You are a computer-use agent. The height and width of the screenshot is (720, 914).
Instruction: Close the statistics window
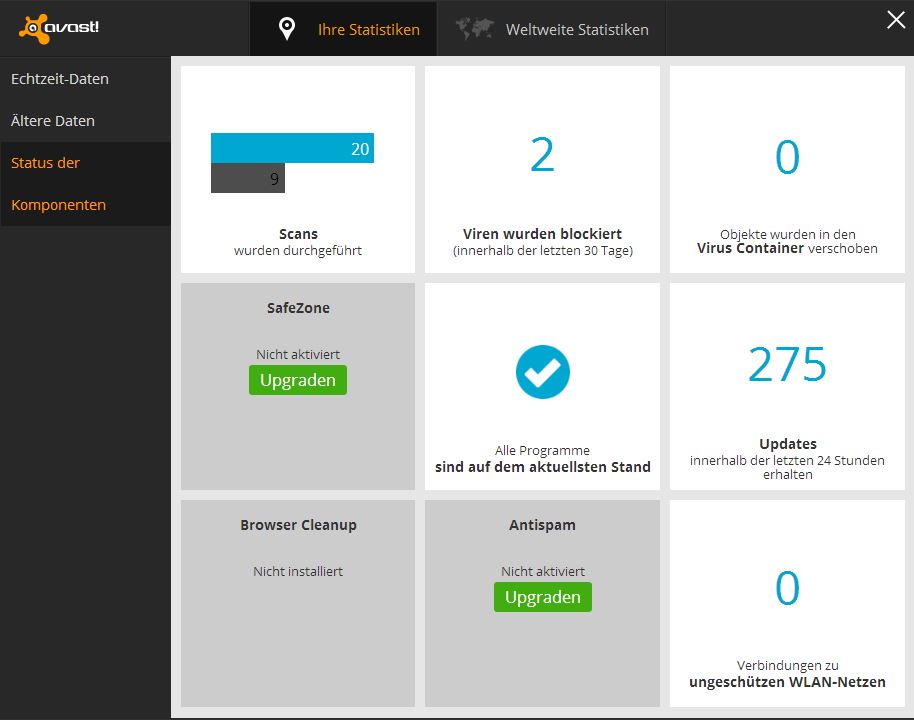(895, 20)
